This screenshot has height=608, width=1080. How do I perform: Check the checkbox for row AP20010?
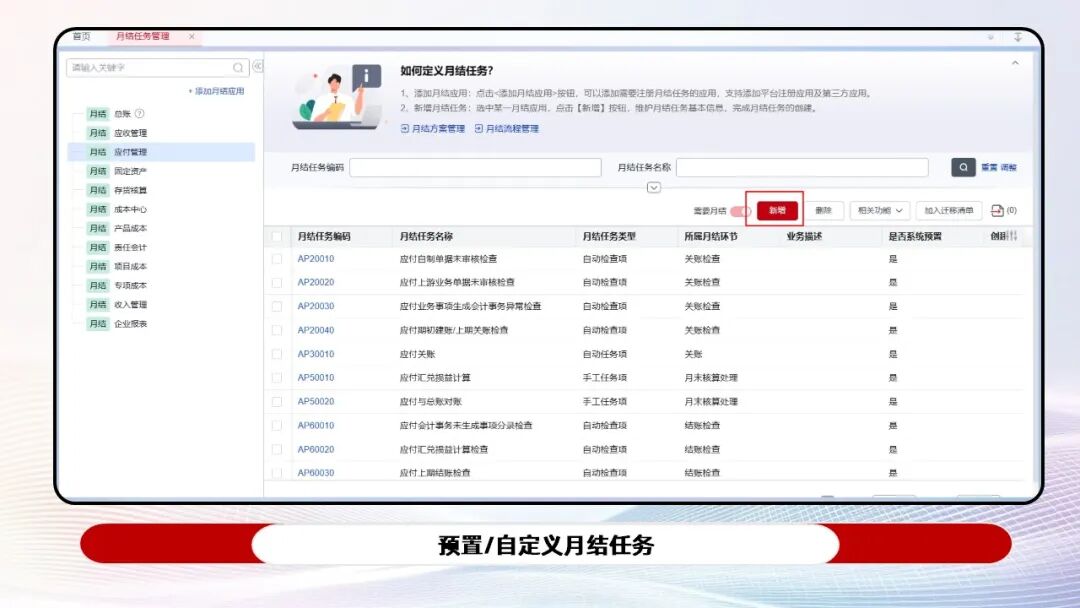(279, 260)
